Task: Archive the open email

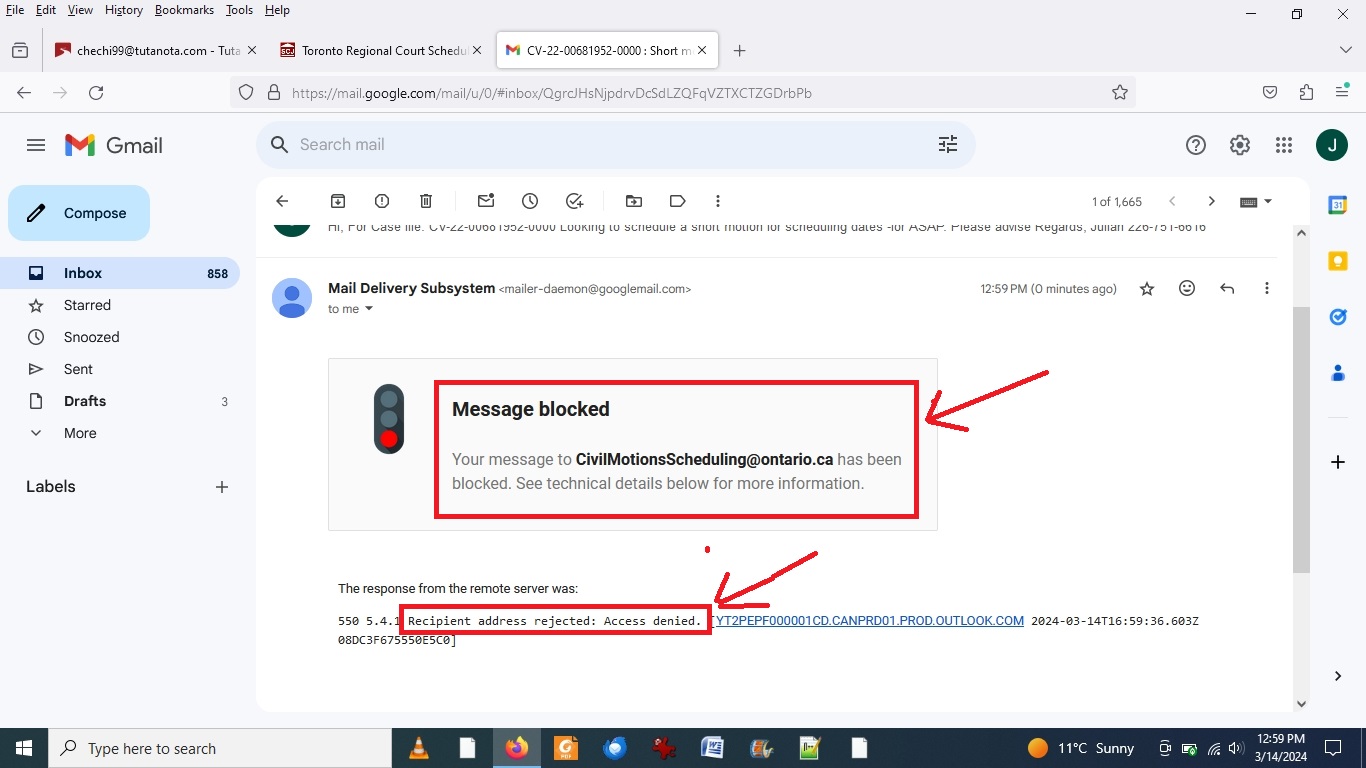Action: (x=338, y=201)
